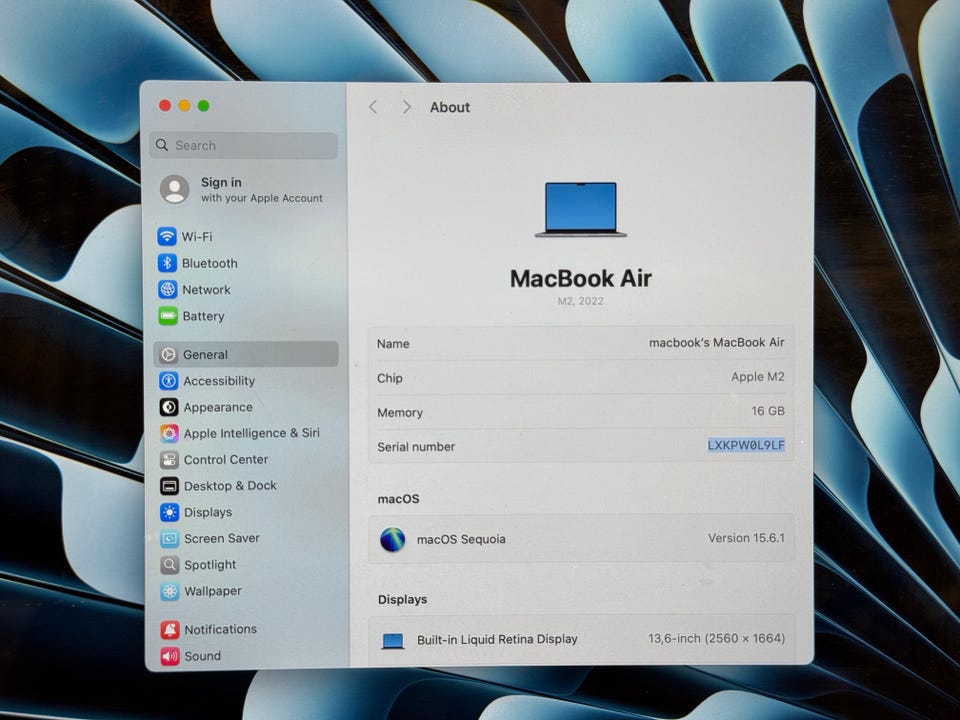Select the Control Center label

(x=226, y=459)
